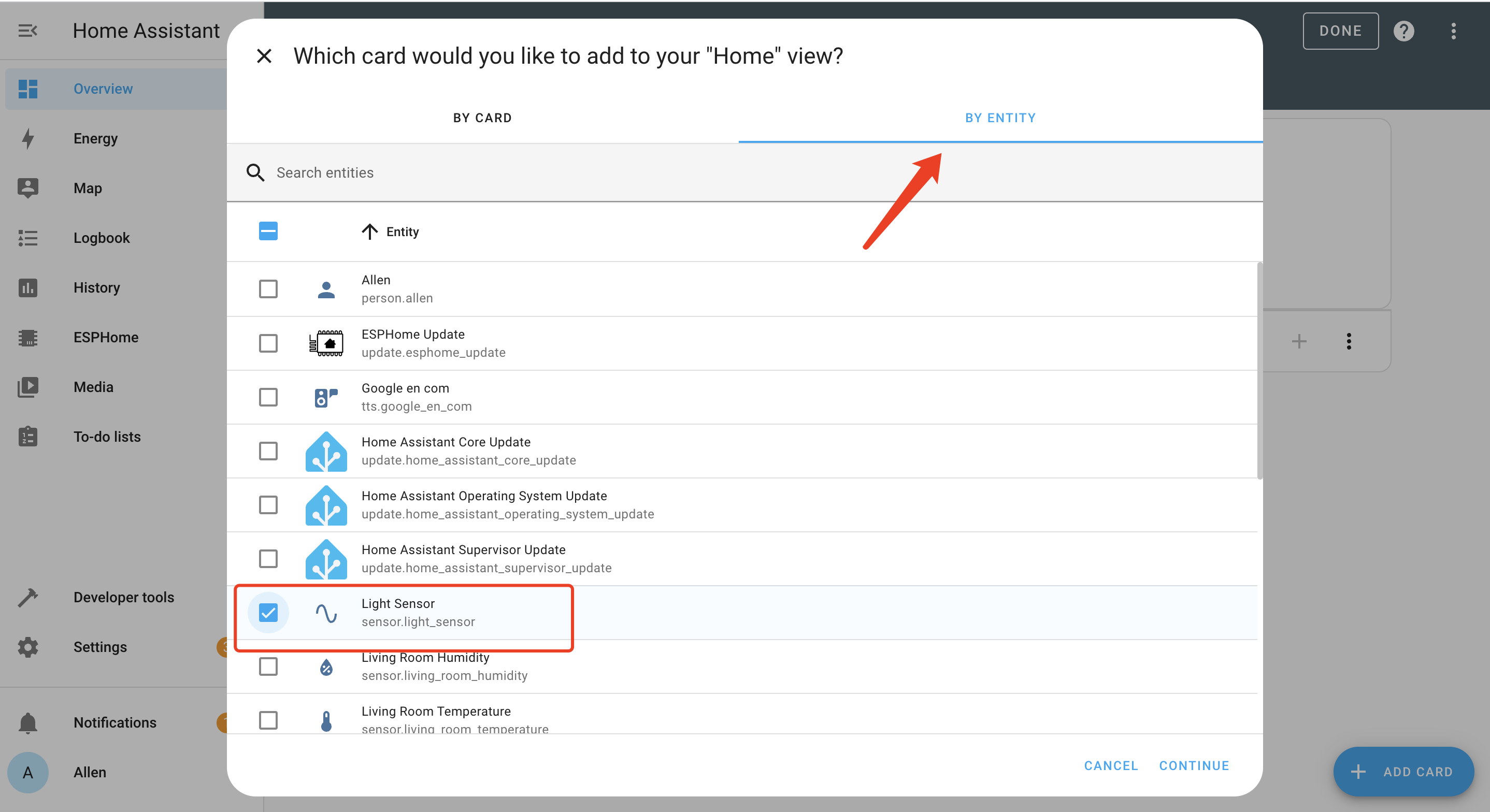Open the section's three-dot menu
The width and height of the screenshot is (1490, 812).
coord(1349,341)
